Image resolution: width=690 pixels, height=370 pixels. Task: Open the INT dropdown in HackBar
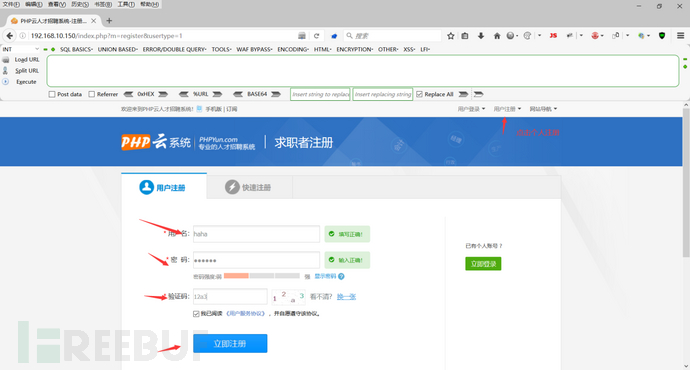(21, 49)
